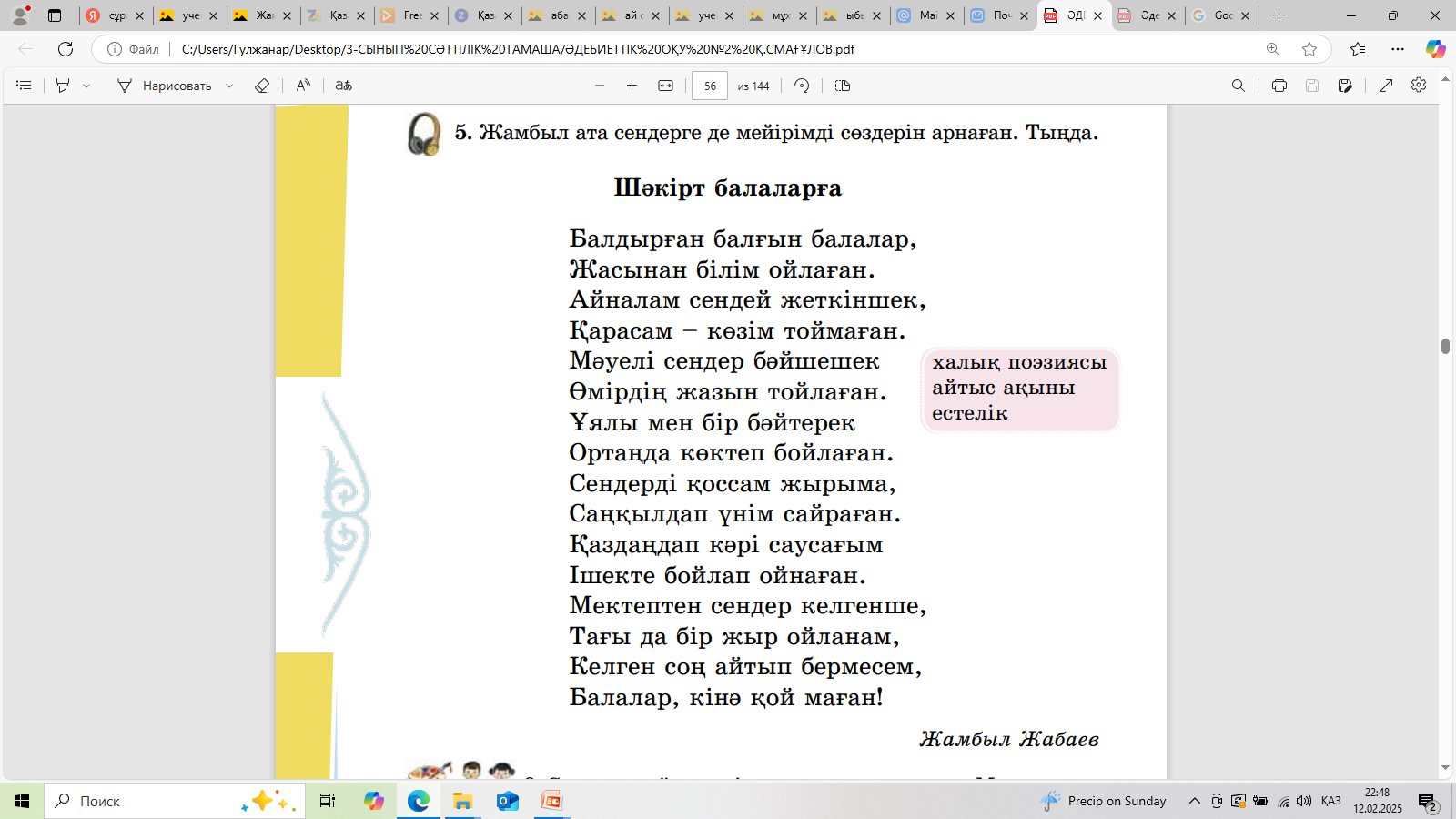Enter full screen PDF view

pos(1386,86)
